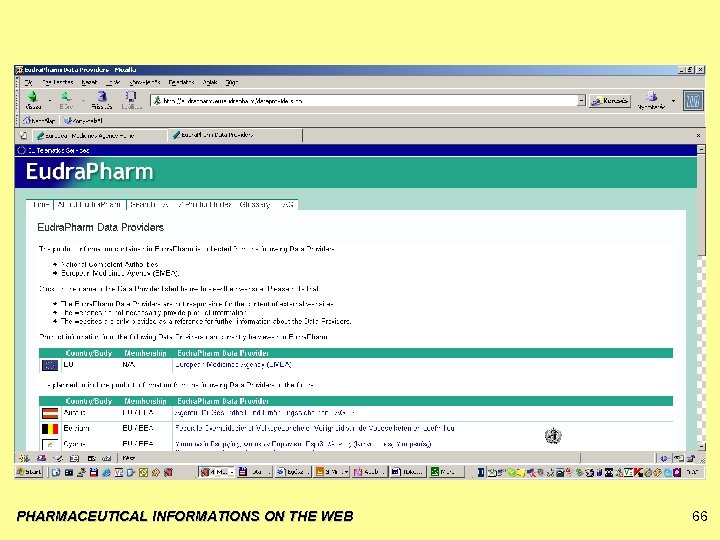
Task: Click the page scrollbar up arrow
Action: pyautogui.click(x=701, y=149)
